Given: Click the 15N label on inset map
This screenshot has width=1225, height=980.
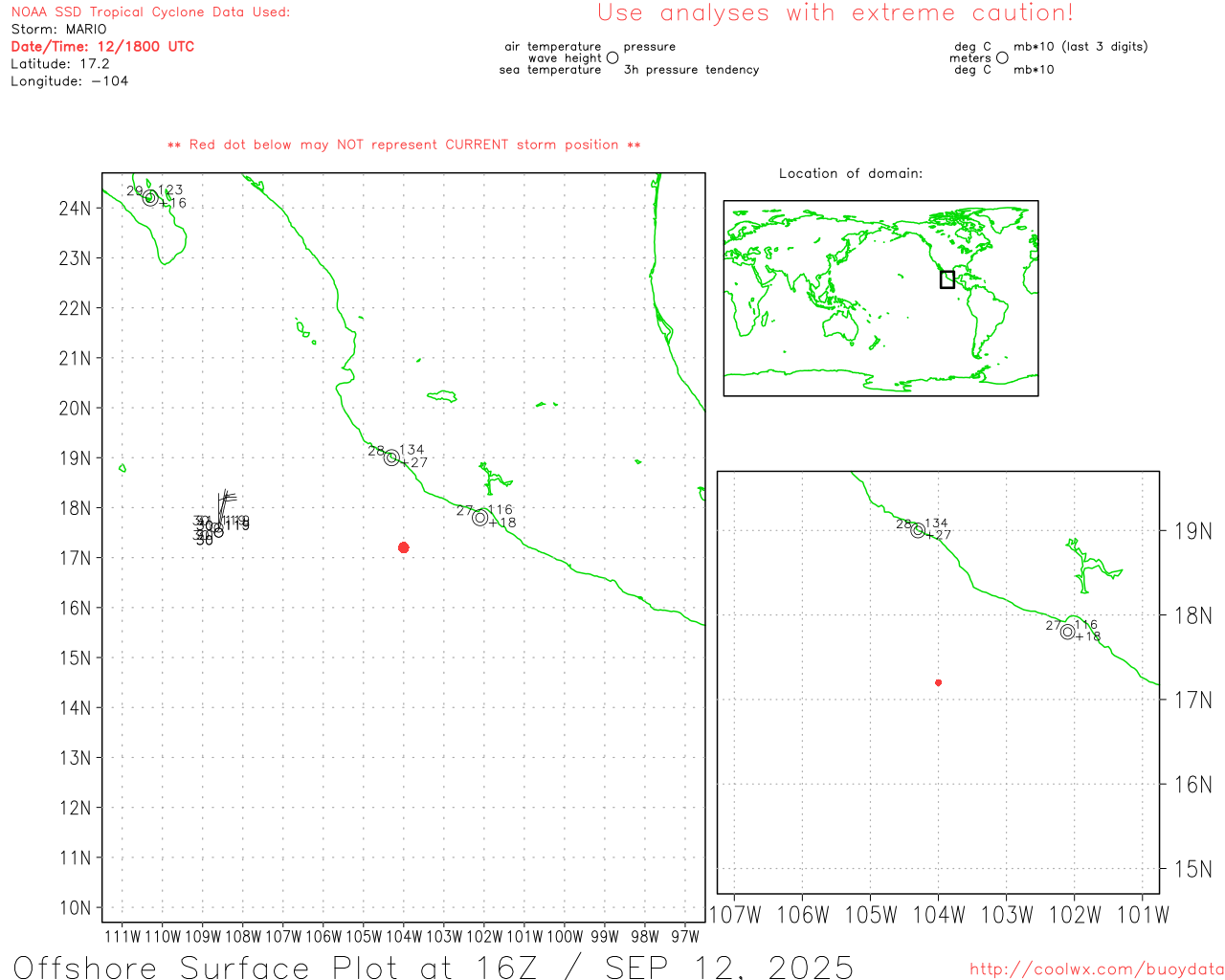Looking at the screenshot, I should coord(1193,869).
